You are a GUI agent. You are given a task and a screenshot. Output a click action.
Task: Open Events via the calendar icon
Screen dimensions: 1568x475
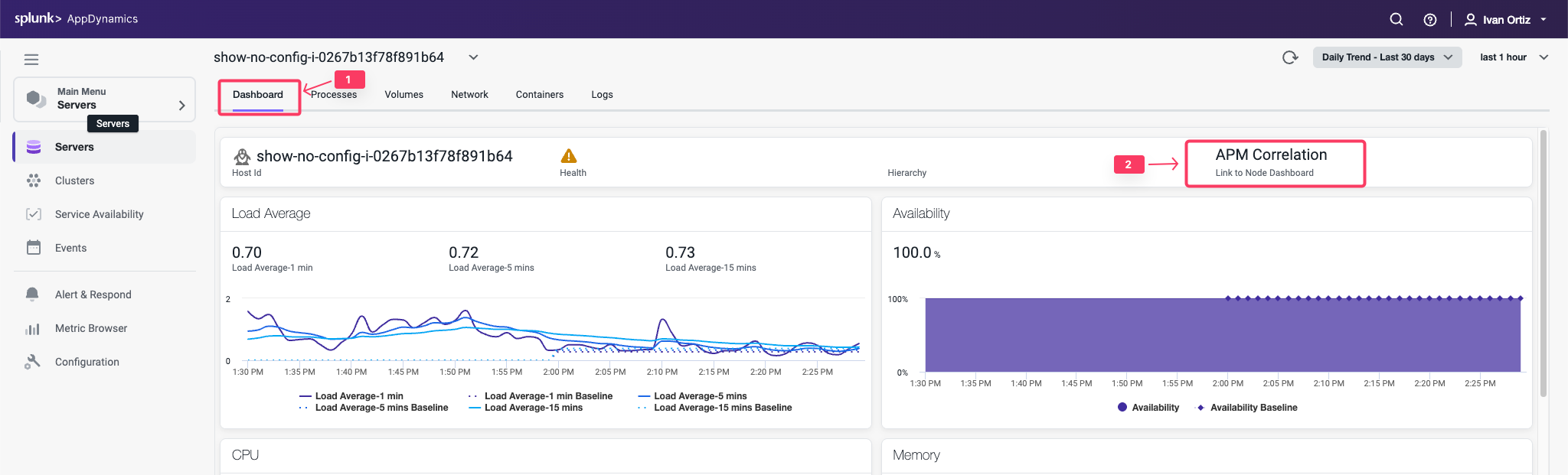coord(34,248)
